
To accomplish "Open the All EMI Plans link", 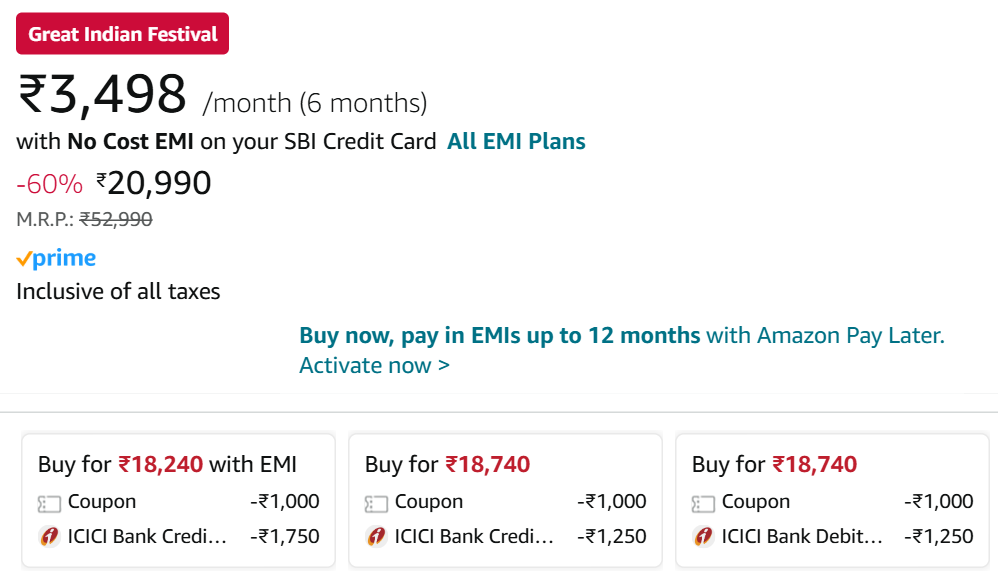I will point(516,142).
